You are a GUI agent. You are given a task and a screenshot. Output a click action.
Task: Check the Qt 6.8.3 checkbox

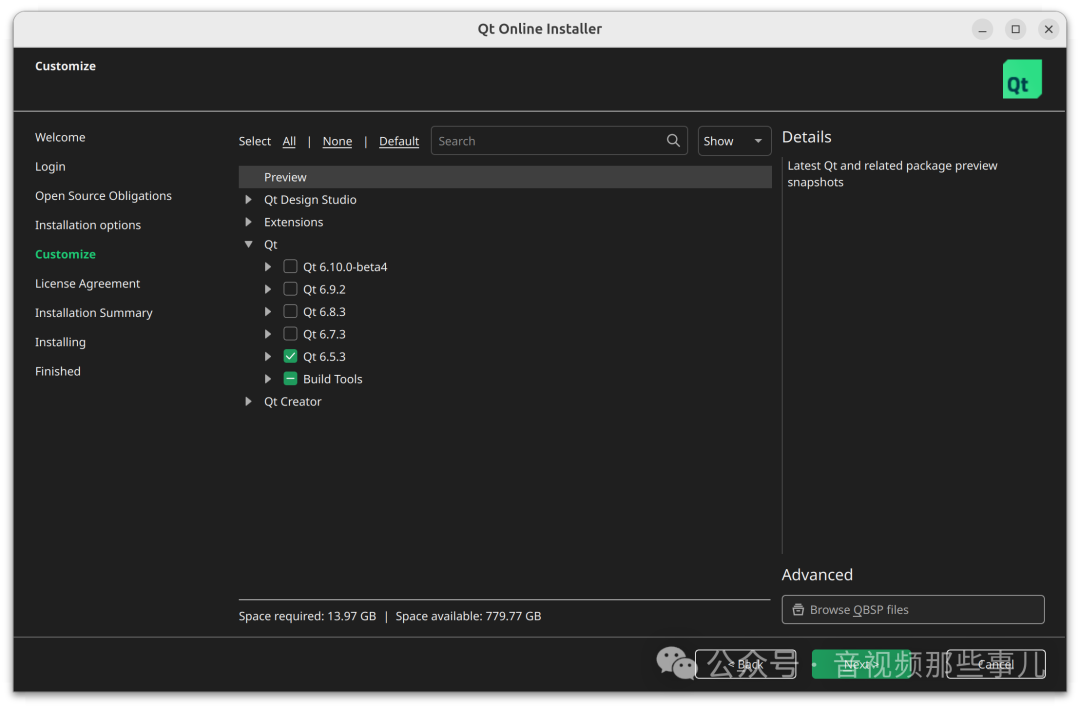coord(290,311)
